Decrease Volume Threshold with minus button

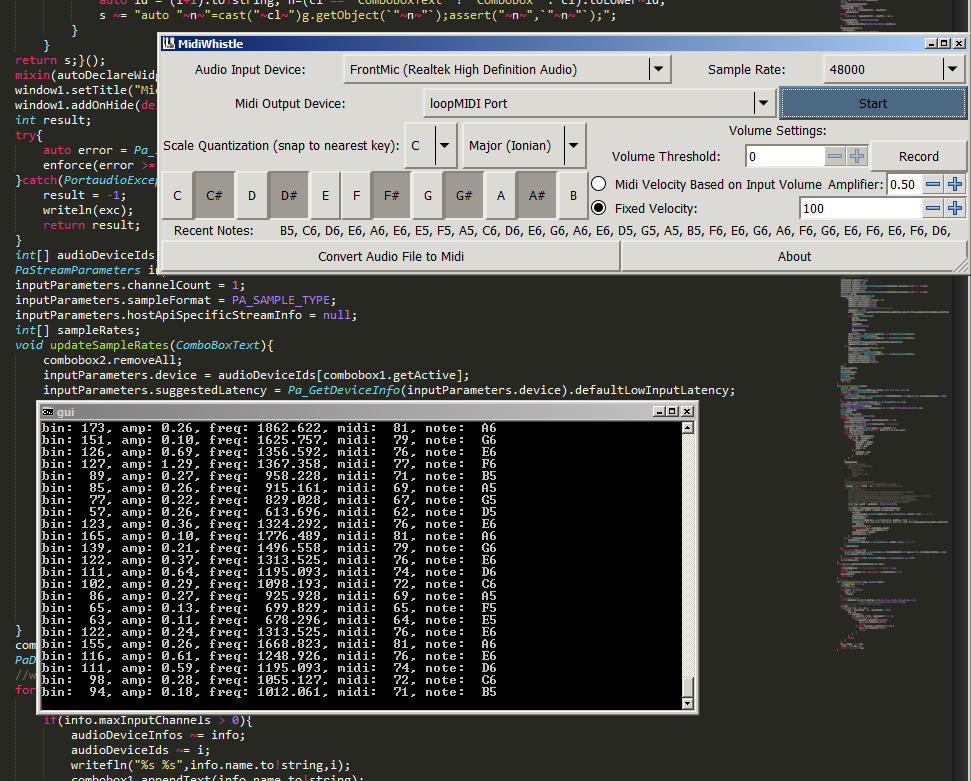(835, 156)
